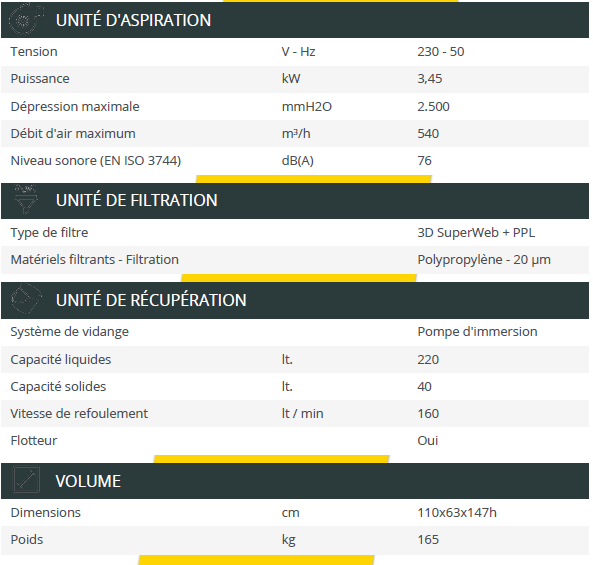
Task: Click the Pompe d'immersion value
Action: [477, 332]
